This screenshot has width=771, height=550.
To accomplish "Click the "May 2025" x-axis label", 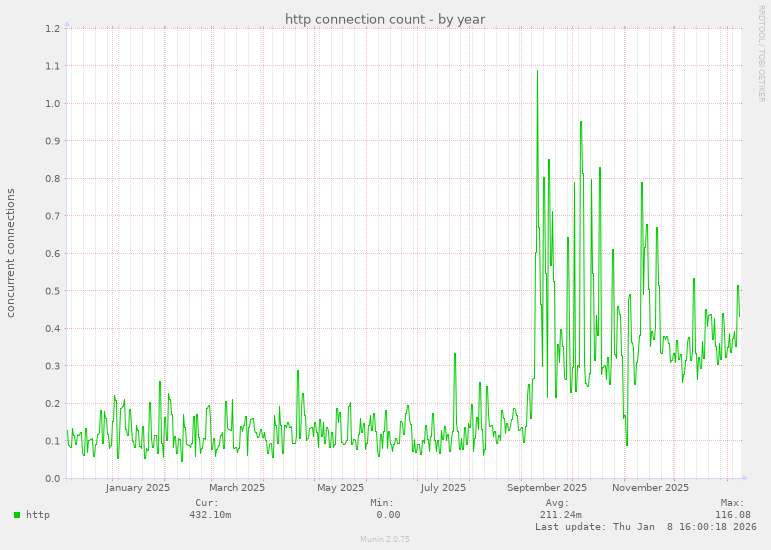I will [340, 488].
